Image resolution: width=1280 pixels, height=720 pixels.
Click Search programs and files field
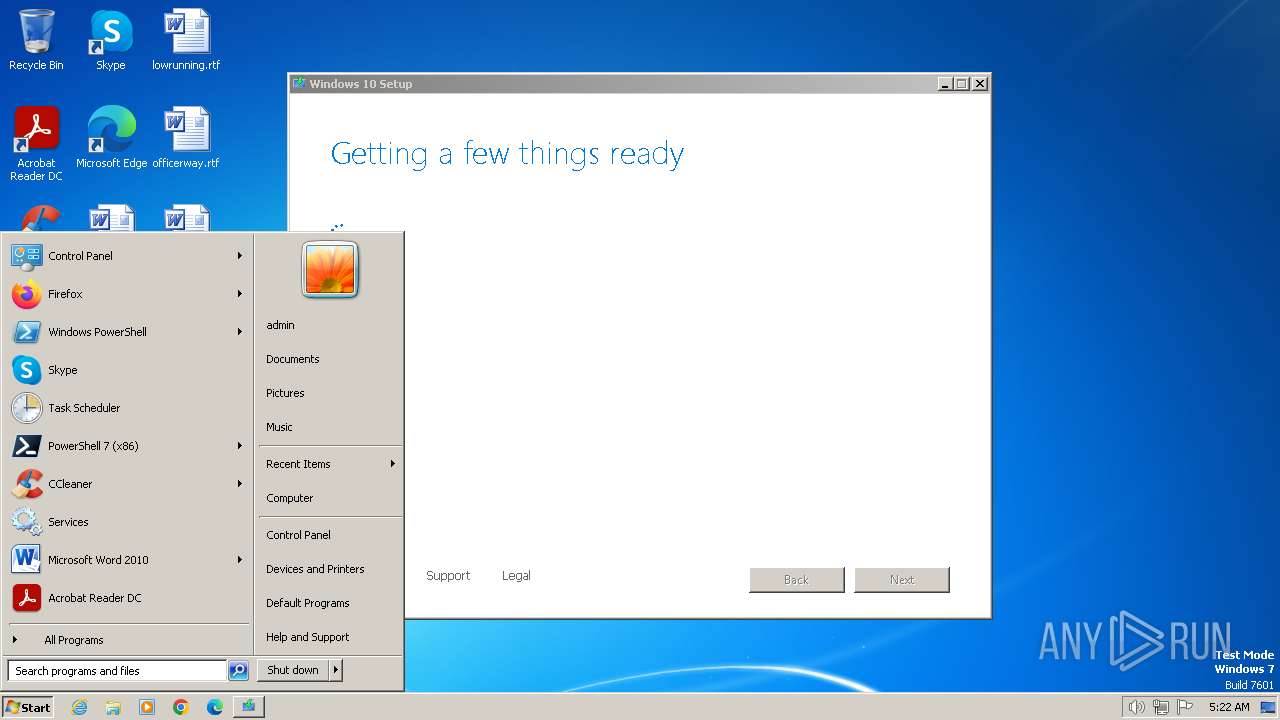click(x=117, y=671)
